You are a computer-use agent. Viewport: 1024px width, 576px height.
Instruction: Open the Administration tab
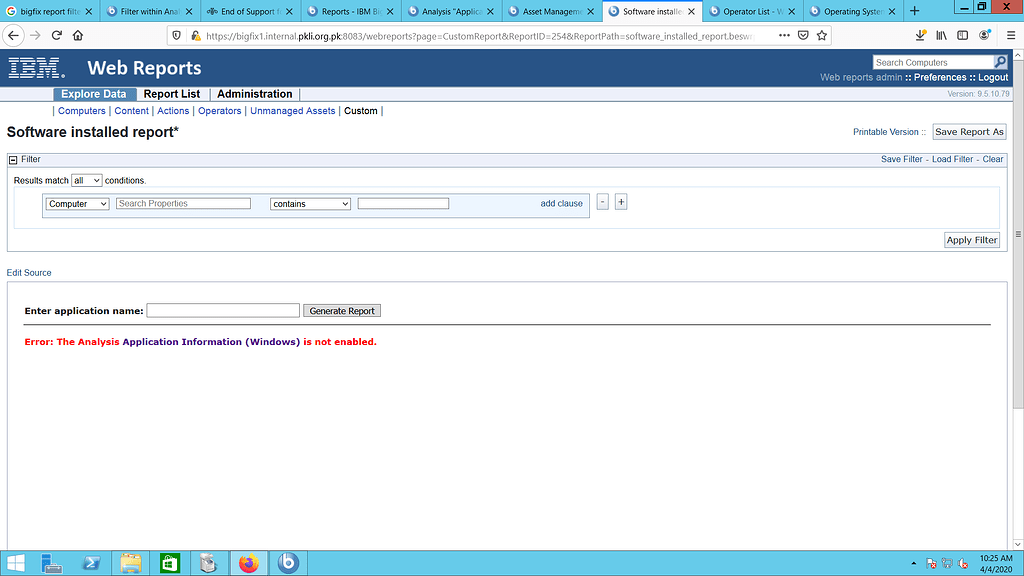[254, 94]
